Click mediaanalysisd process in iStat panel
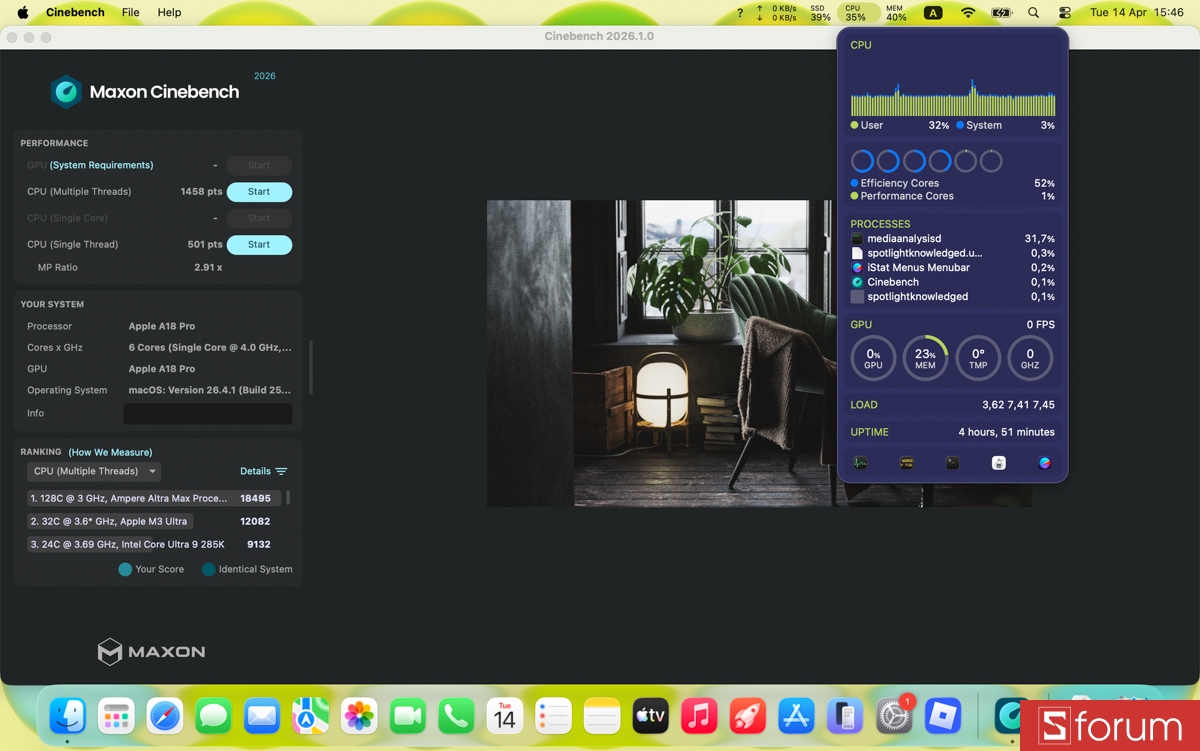Screen dimensions: 1200x751 coord(952,239)
